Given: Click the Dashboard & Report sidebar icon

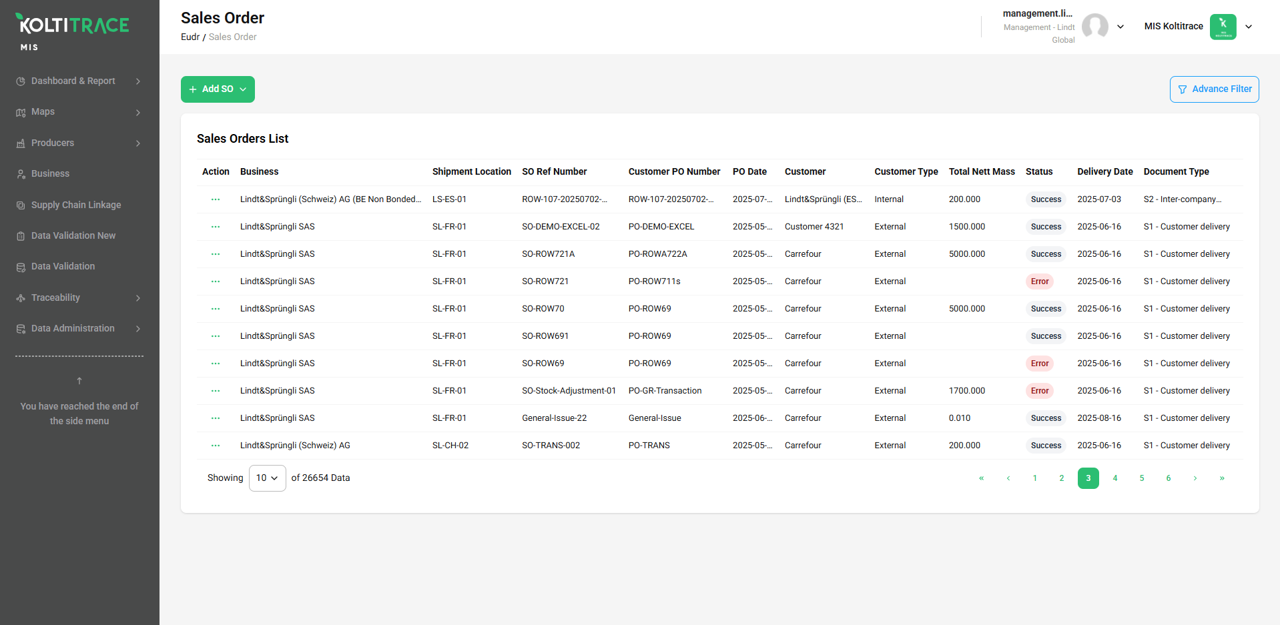Looking at the screenshot, I should [21, 81].
